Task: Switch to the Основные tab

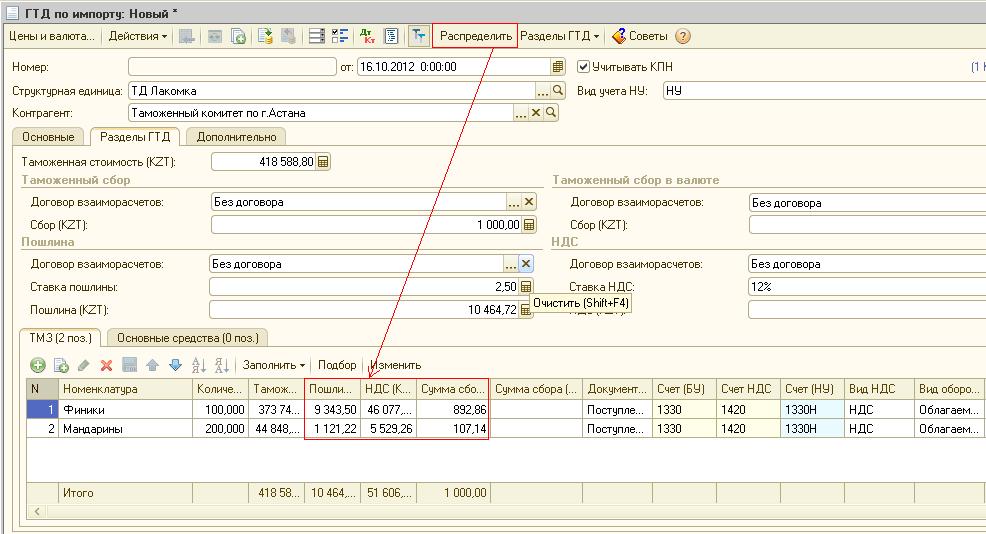Action: (48, 137)
